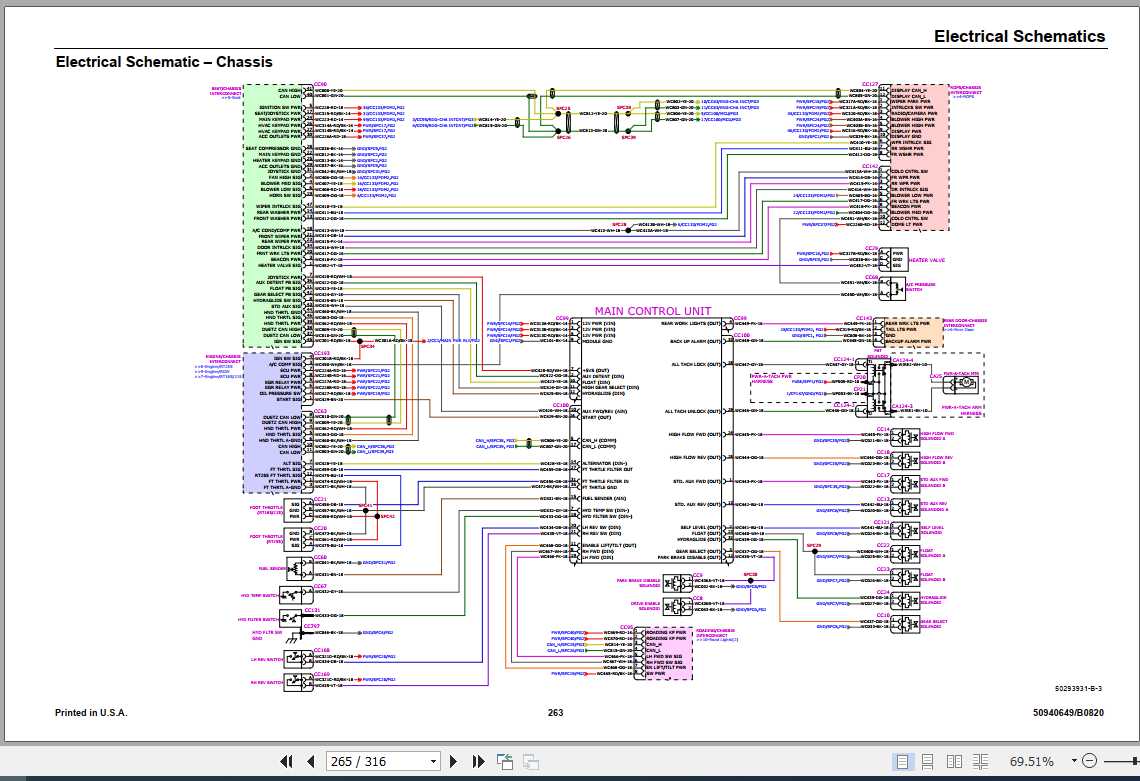This screenshot has width=1140, height=781.
Task: Click the green CC60 connector block
Action: pyautogui.click(x=278, y=216)
